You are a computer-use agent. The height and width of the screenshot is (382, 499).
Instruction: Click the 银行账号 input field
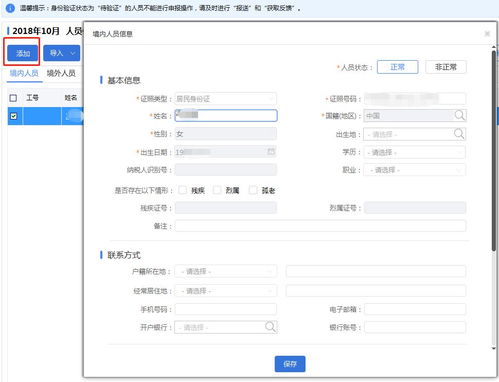pyautogui.click(x=415, y=327)
